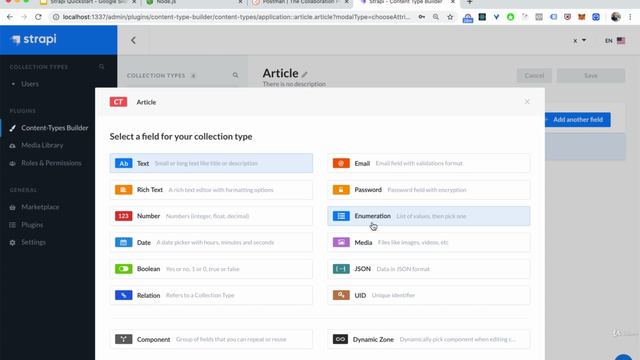Select the Text field row label
The width and height of the screenshot is (640, 360).
pos(143,163)
